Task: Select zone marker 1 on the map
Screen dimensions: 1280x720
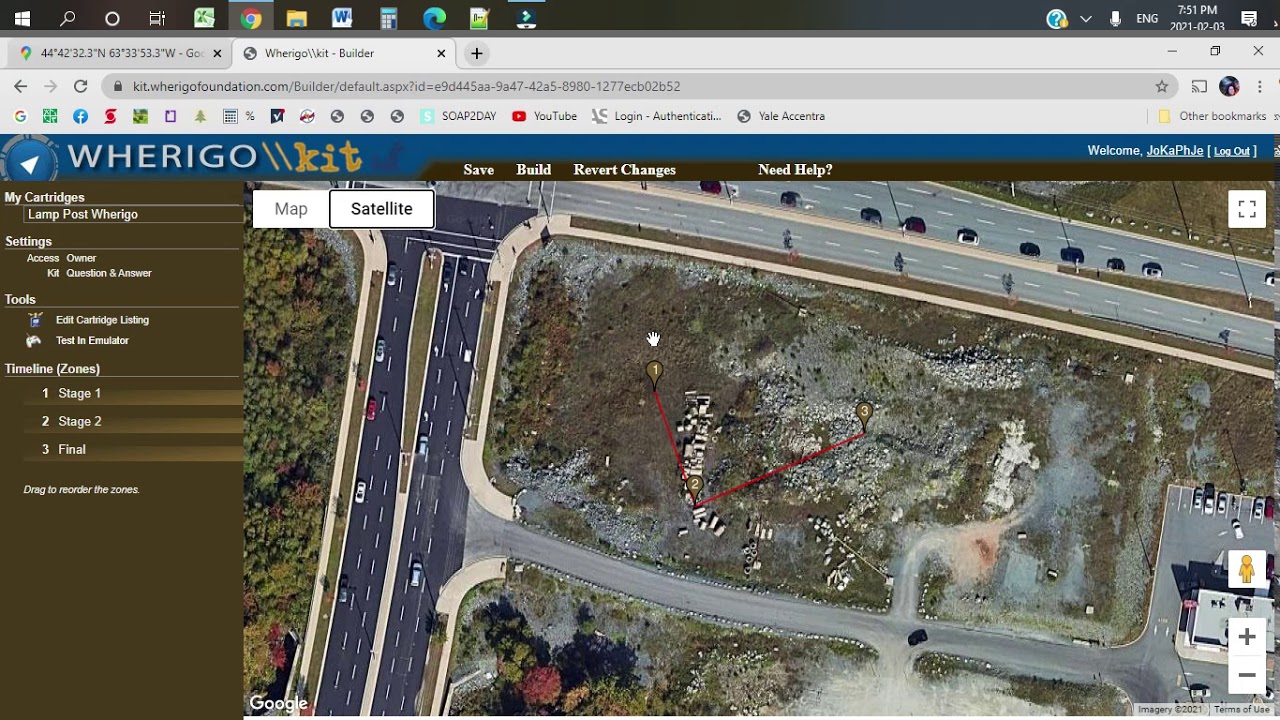Action: point(654,374)
